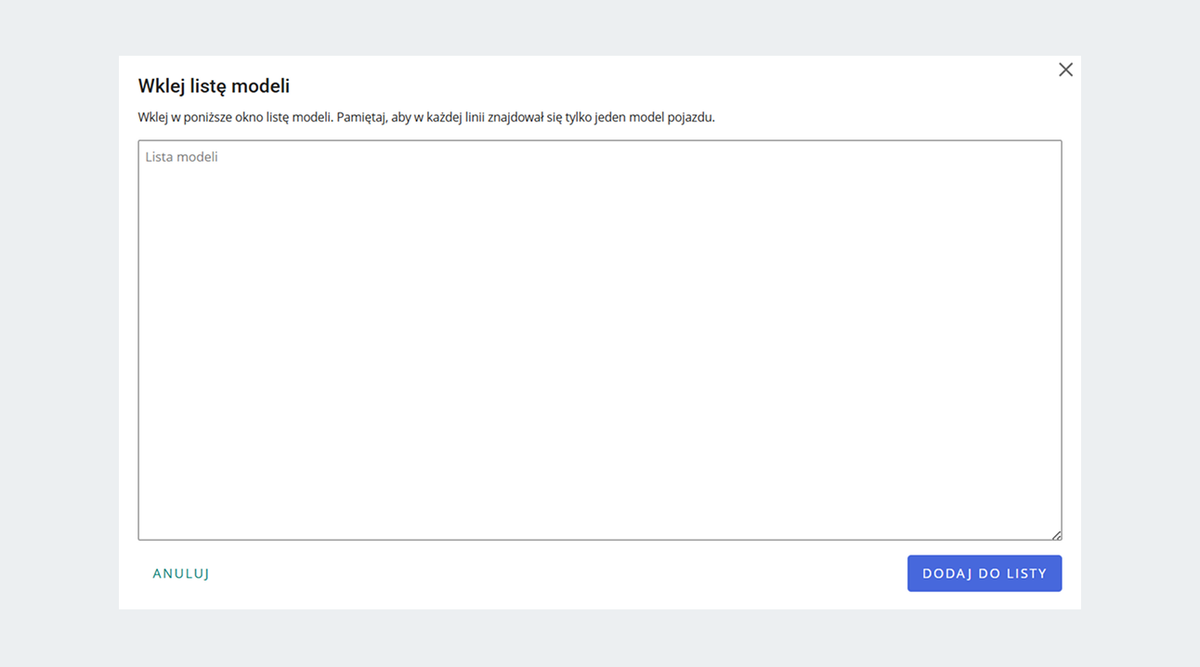Select the "Wklej listę modeli" heading
This screenshot has height=667, width=1200.
coord(214,87)
